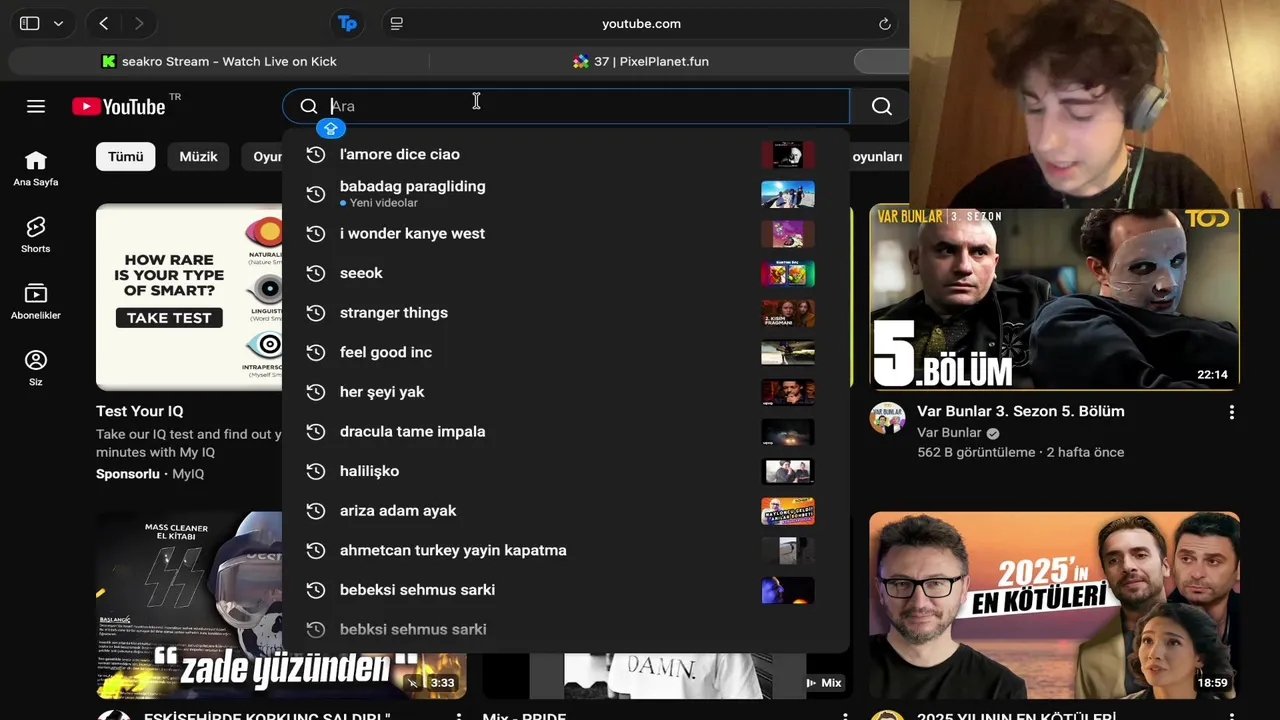This screenshot has height=720, width=1280.
Task: Select the suggestion babadag paragliding
Action: [566, 193]
